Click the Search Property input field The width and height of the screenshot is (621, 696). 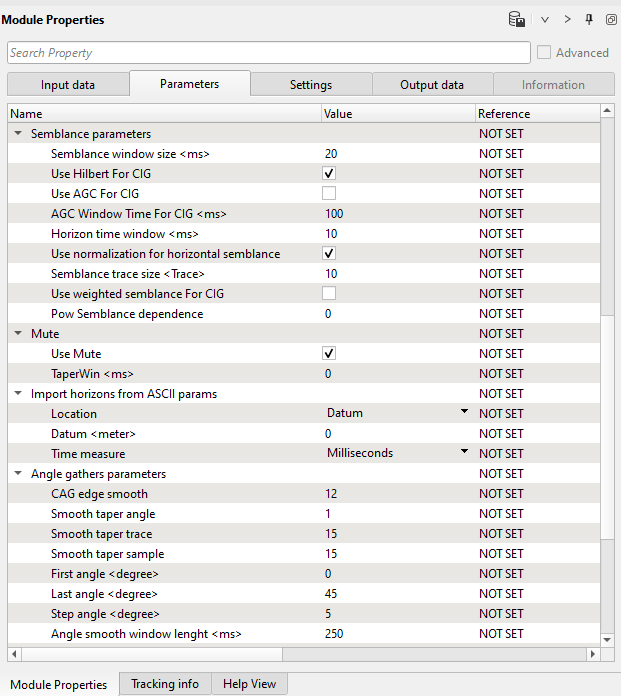268,53
